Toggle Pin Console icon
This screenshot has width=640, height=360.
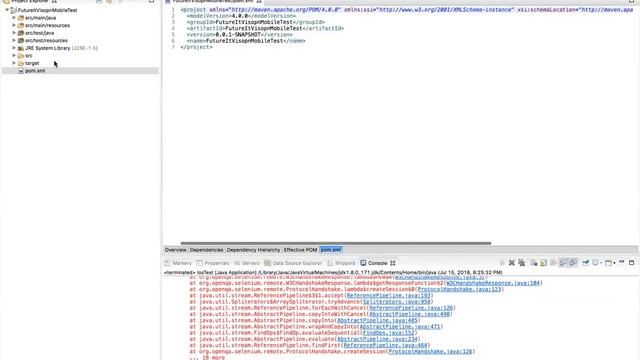click(x=586, y=263)
